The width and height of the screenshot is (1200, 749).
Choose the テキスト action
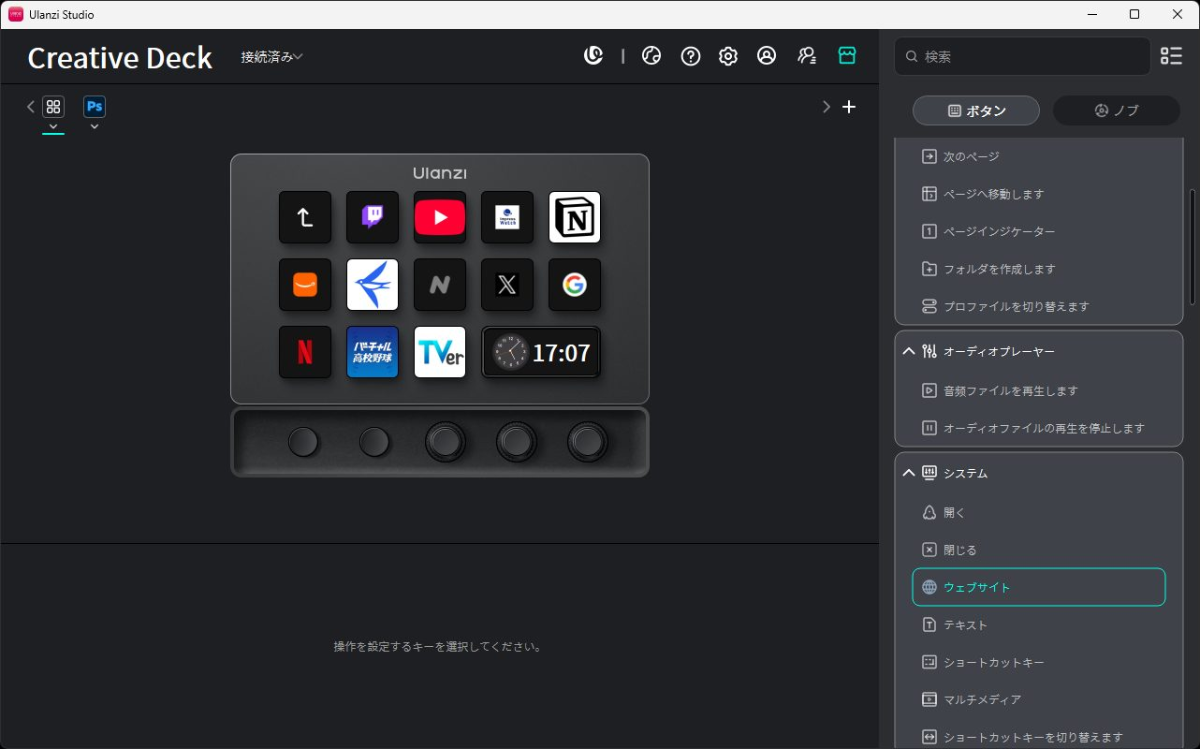click(1039, 625)
